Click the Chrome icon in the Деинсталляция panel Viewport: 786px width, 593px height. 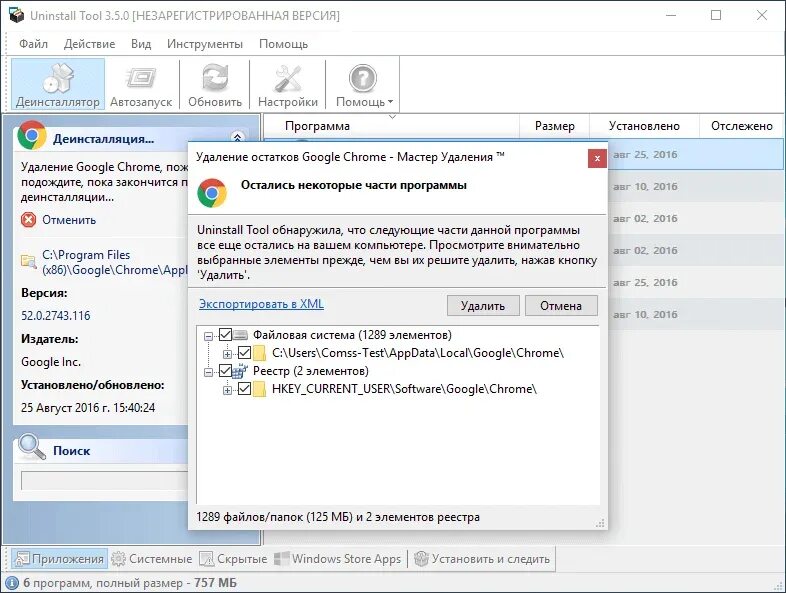pyautogui.click(x=32, y=135)
